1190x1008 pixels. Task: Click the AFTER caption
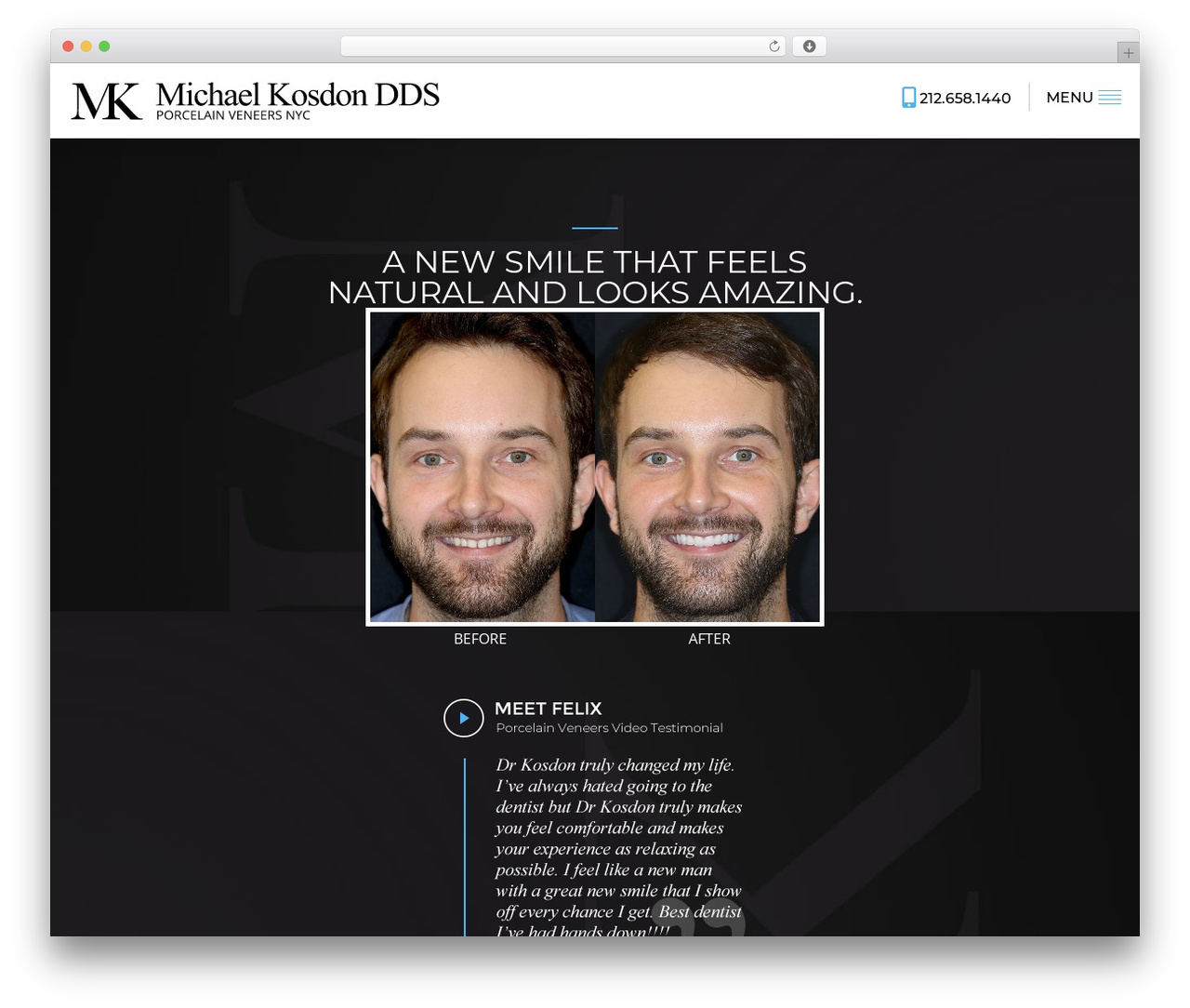(709, 639)
